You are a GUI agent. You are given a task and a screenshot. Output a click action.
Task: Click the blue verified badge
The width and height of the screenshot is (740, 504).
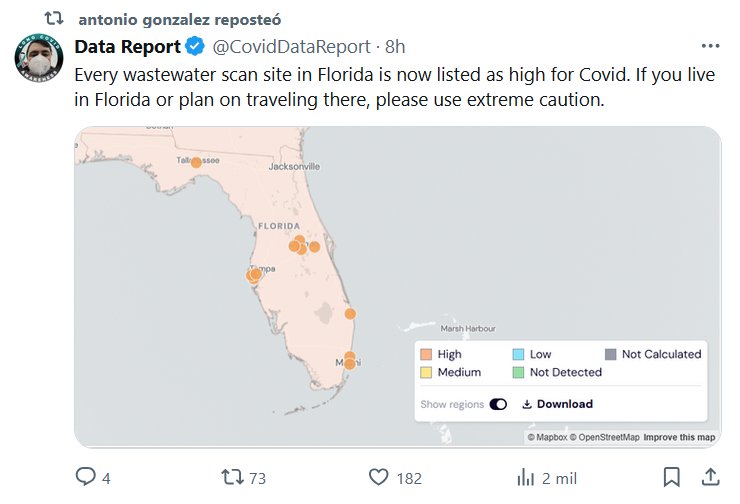pos(196,47)
